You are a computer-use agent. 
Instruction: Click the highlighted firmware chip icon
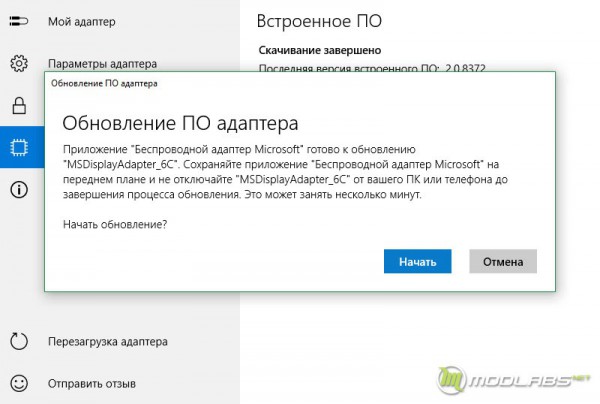pos(19,147)
